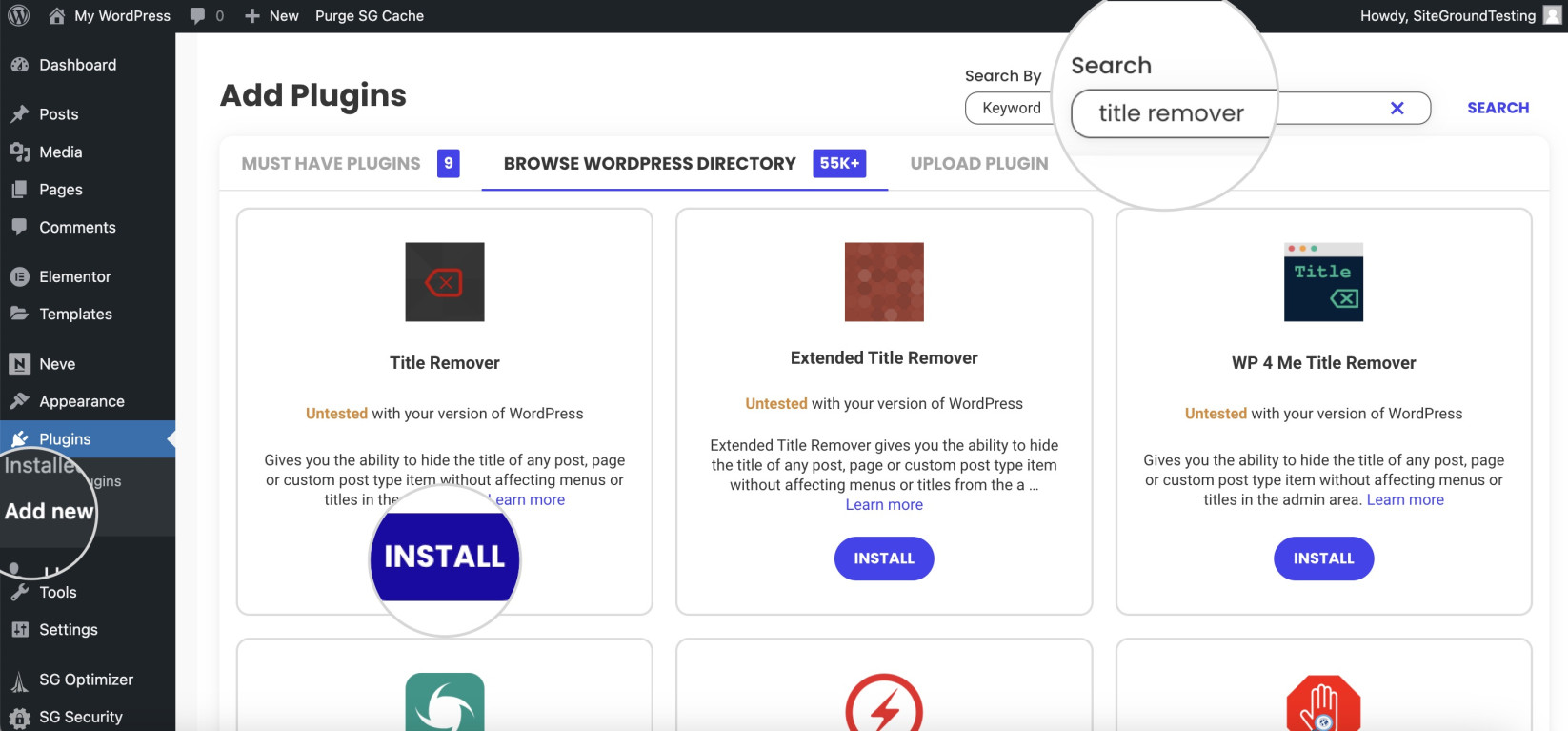Click the Media icon in sidebar

tap(19, 152)
